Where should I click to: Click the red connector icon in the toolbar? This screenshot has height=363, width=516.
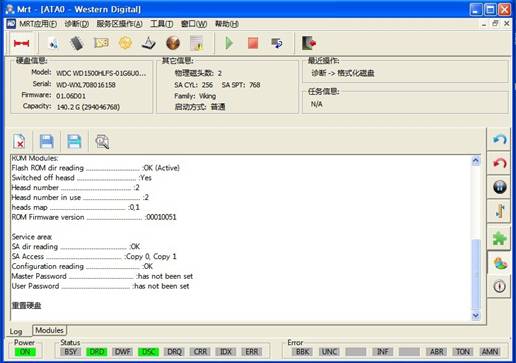[x=21, y=43]
